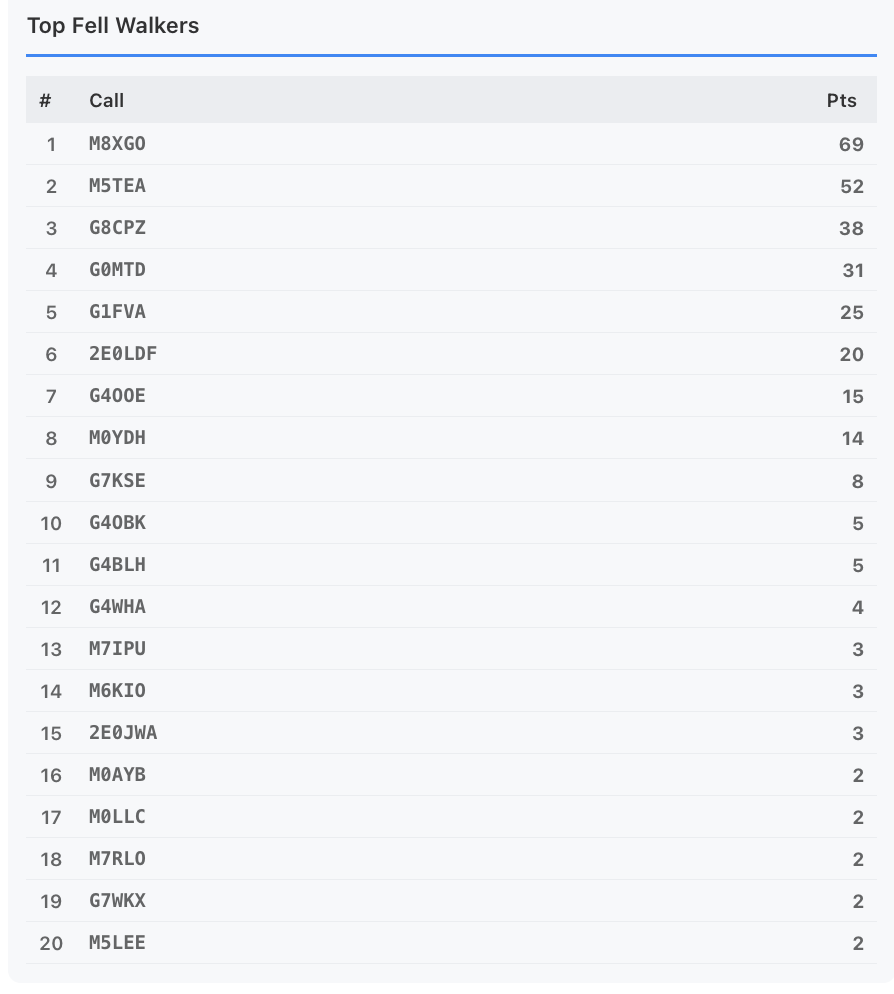This screenshot has width=894, height=994.
Task: Sort by the Pts column header
Action: point(841,100)
